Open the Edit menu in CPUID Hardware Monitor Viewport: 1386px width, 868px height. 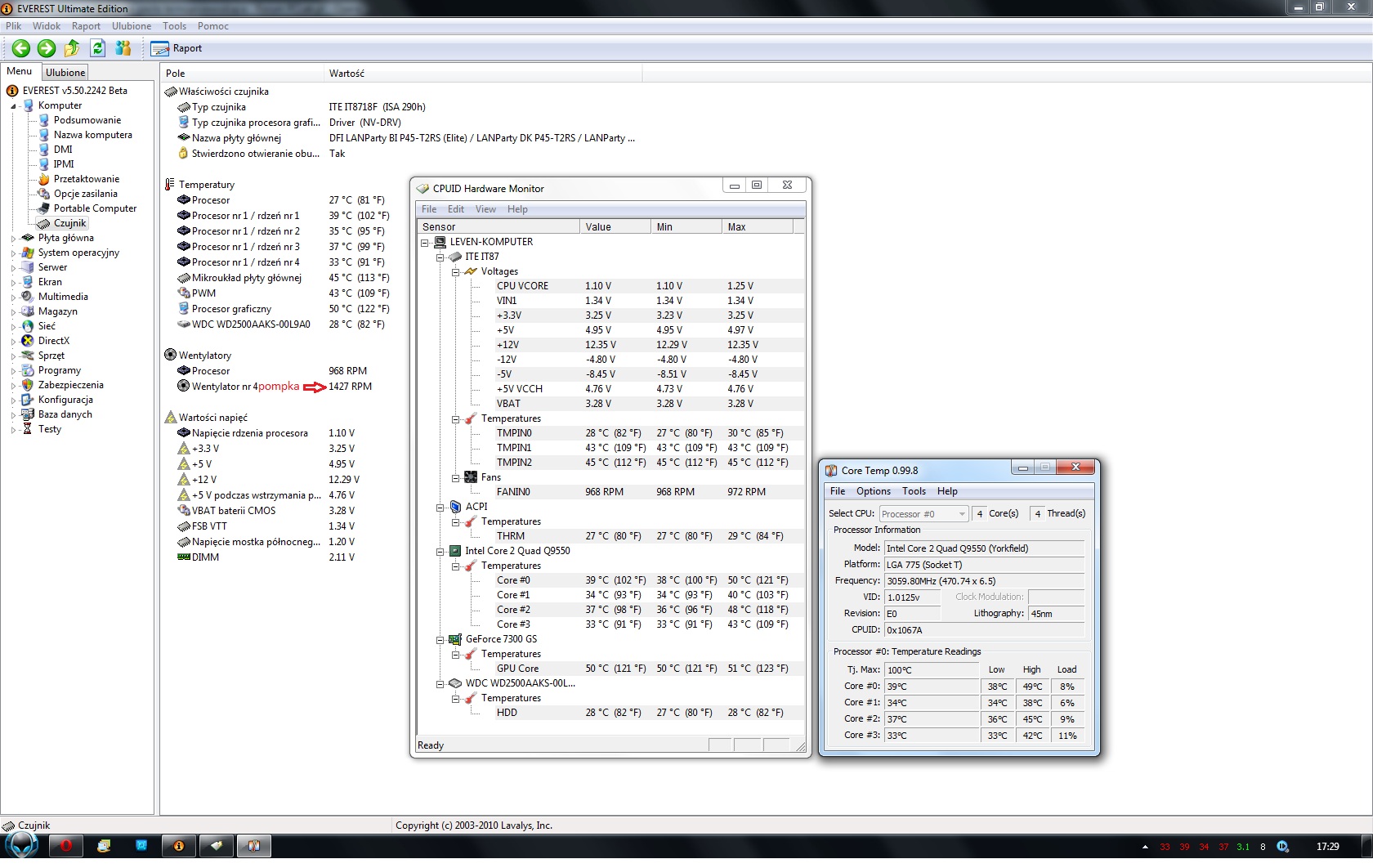(x=456, y=209)
